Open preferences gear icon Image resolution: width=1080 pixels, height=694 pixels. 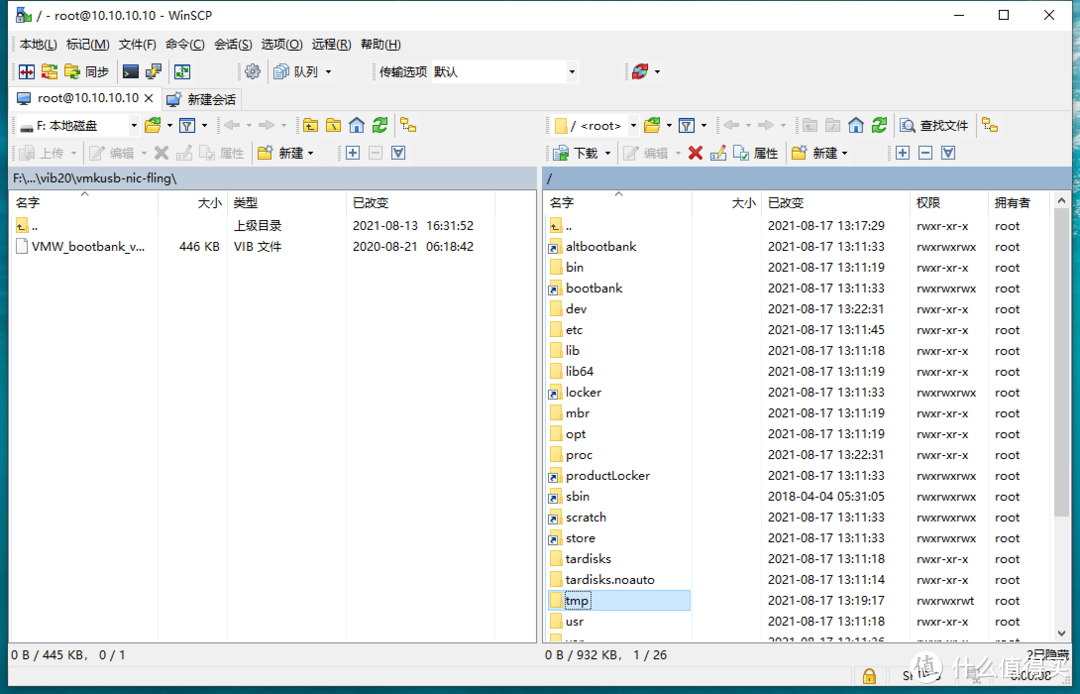(x=253, y=72)
